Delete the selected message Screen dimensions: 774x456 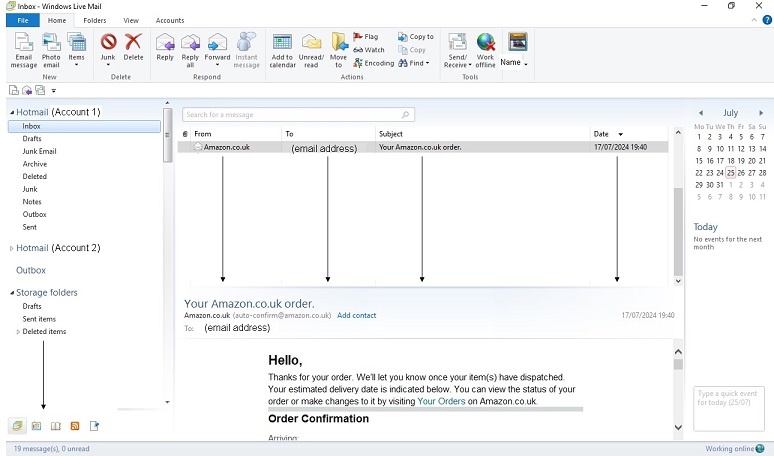point(133,47)
